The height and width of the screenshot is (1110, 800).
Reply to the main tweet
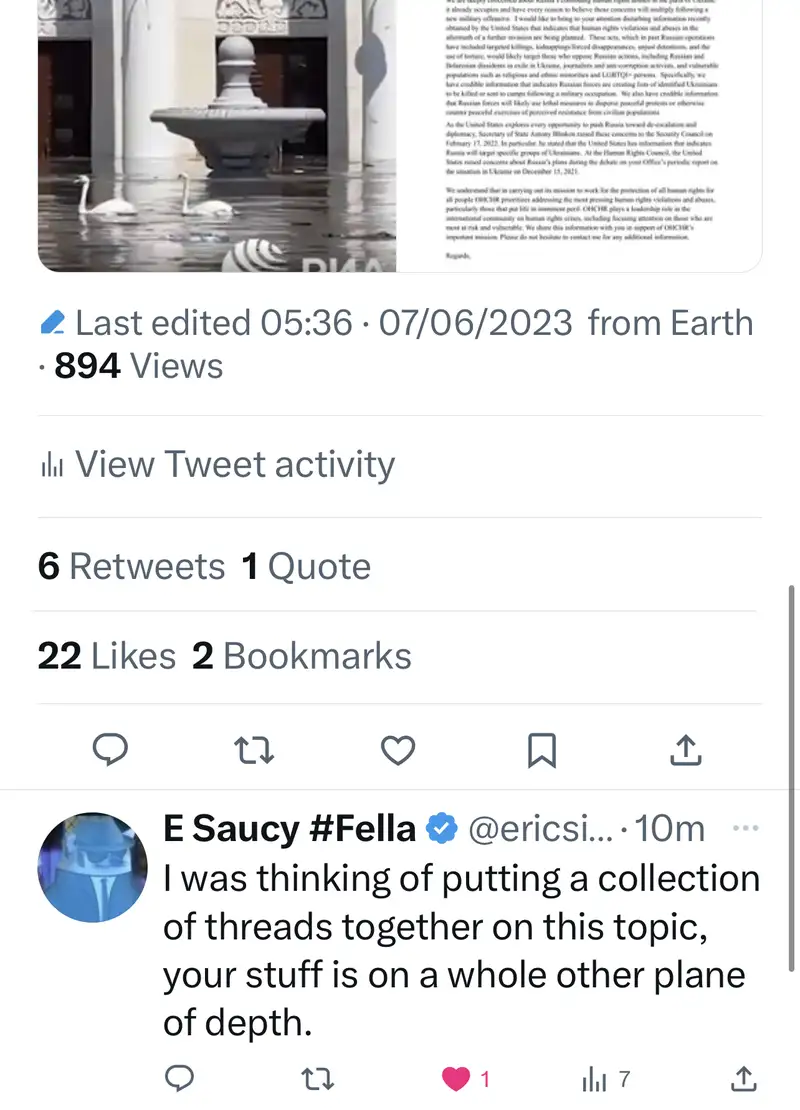point(109,750)
